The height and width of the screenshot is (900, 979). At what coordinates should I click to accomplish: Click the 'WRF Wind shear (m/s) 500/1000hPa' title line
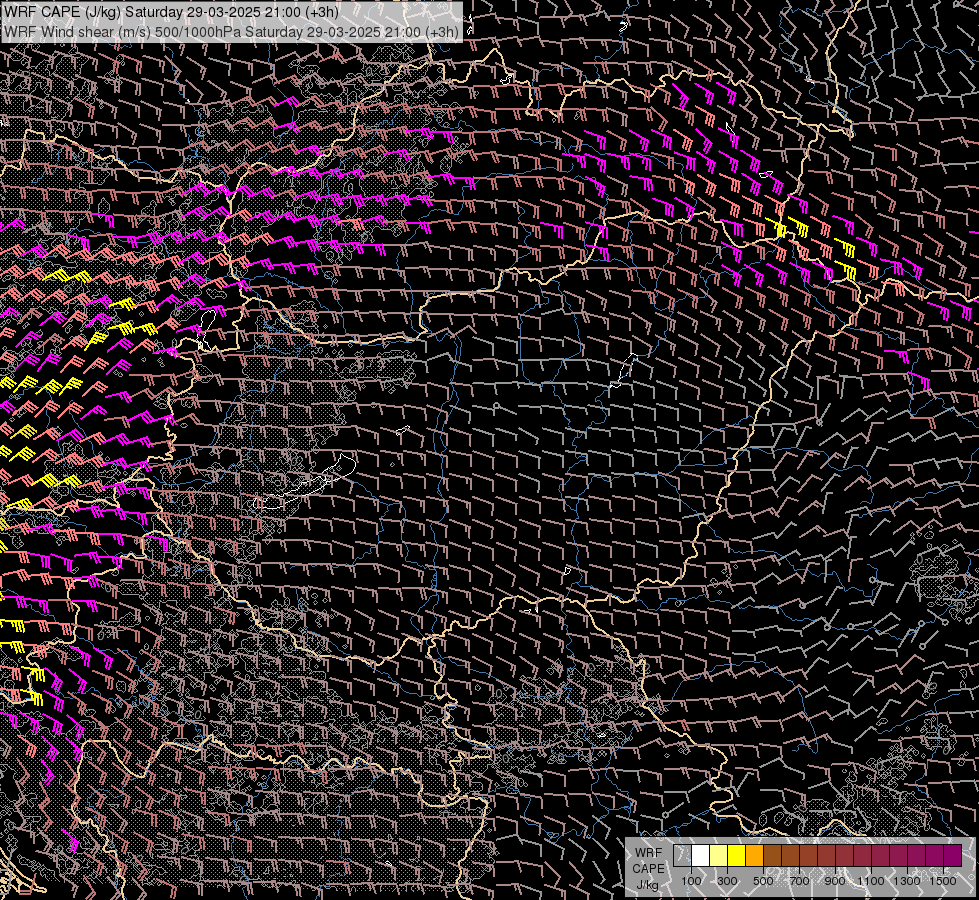pos(231,31)
